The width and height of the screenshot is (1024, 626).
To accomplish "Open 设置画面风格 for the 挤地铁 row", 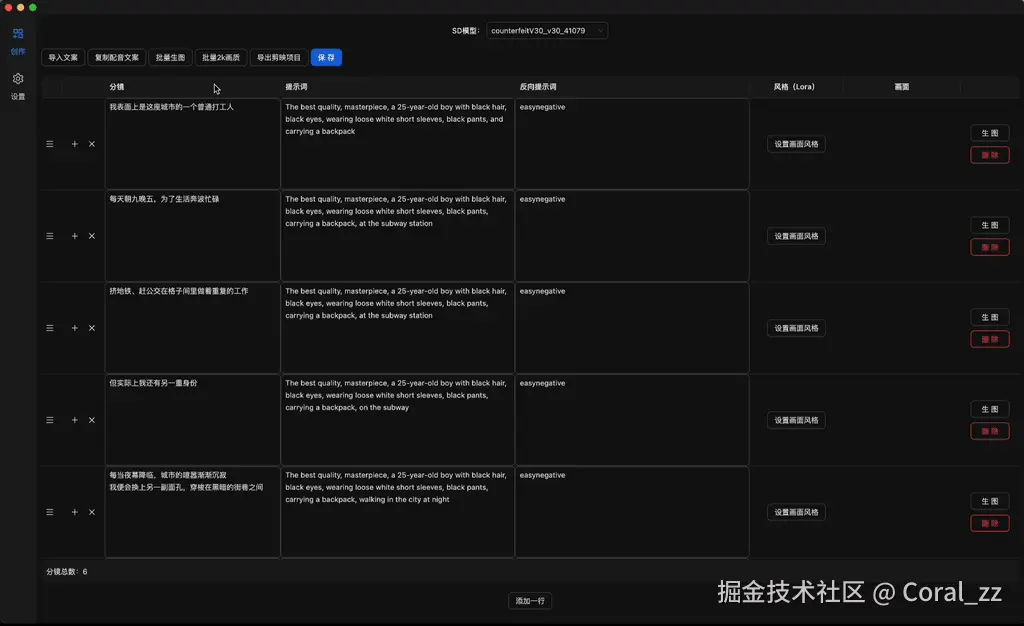I will pyautogui.click(x=796, y=328).
